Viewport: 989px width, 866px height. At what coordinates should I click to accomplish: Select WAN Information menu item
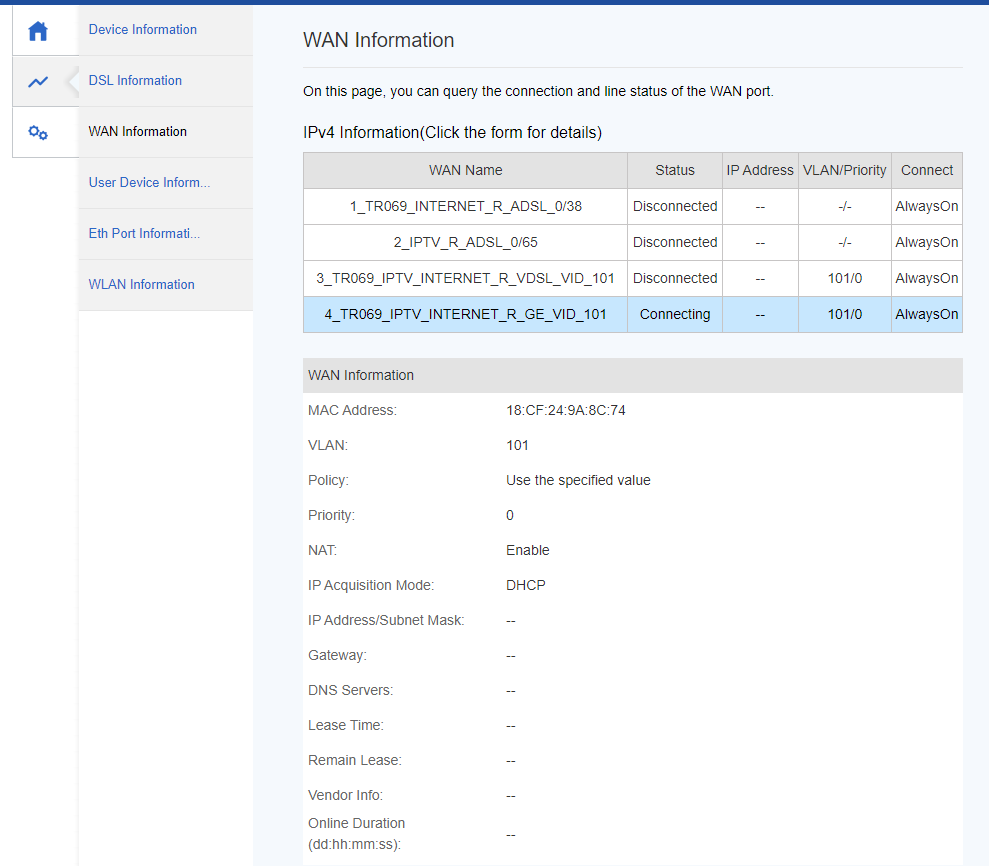click(138, 132)
